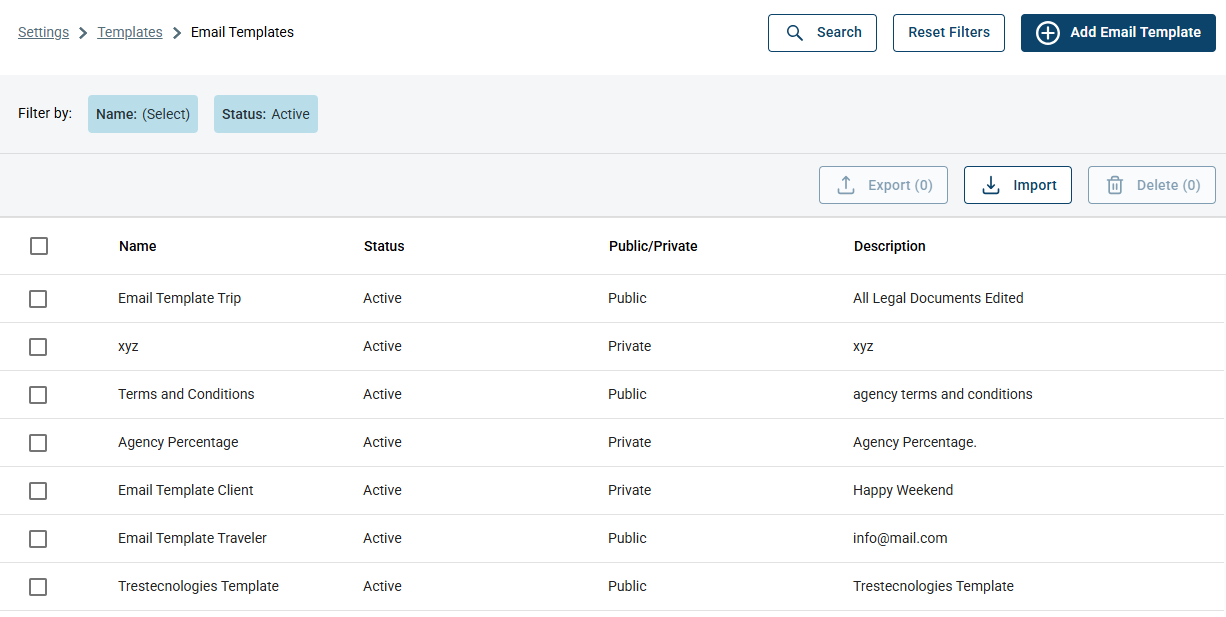Image resolution: width=1226 pixels, height=617 pixels.
Task: Click the 'Agency Percentage.' description cell
Action: point(915,442)
